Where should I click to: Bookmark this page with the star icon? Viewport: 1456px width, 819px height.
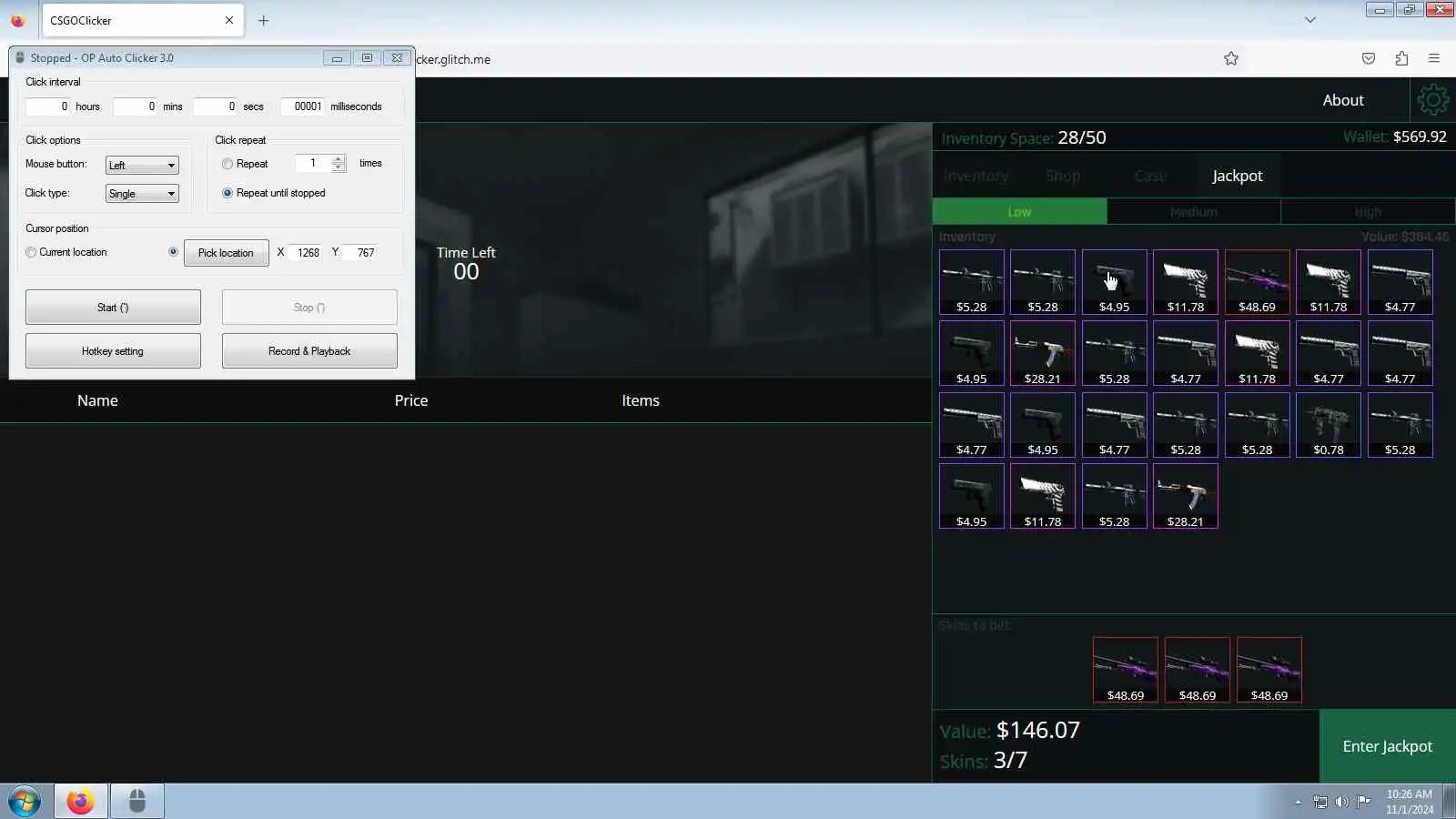pyautogui.click(x=1231, y=59)
